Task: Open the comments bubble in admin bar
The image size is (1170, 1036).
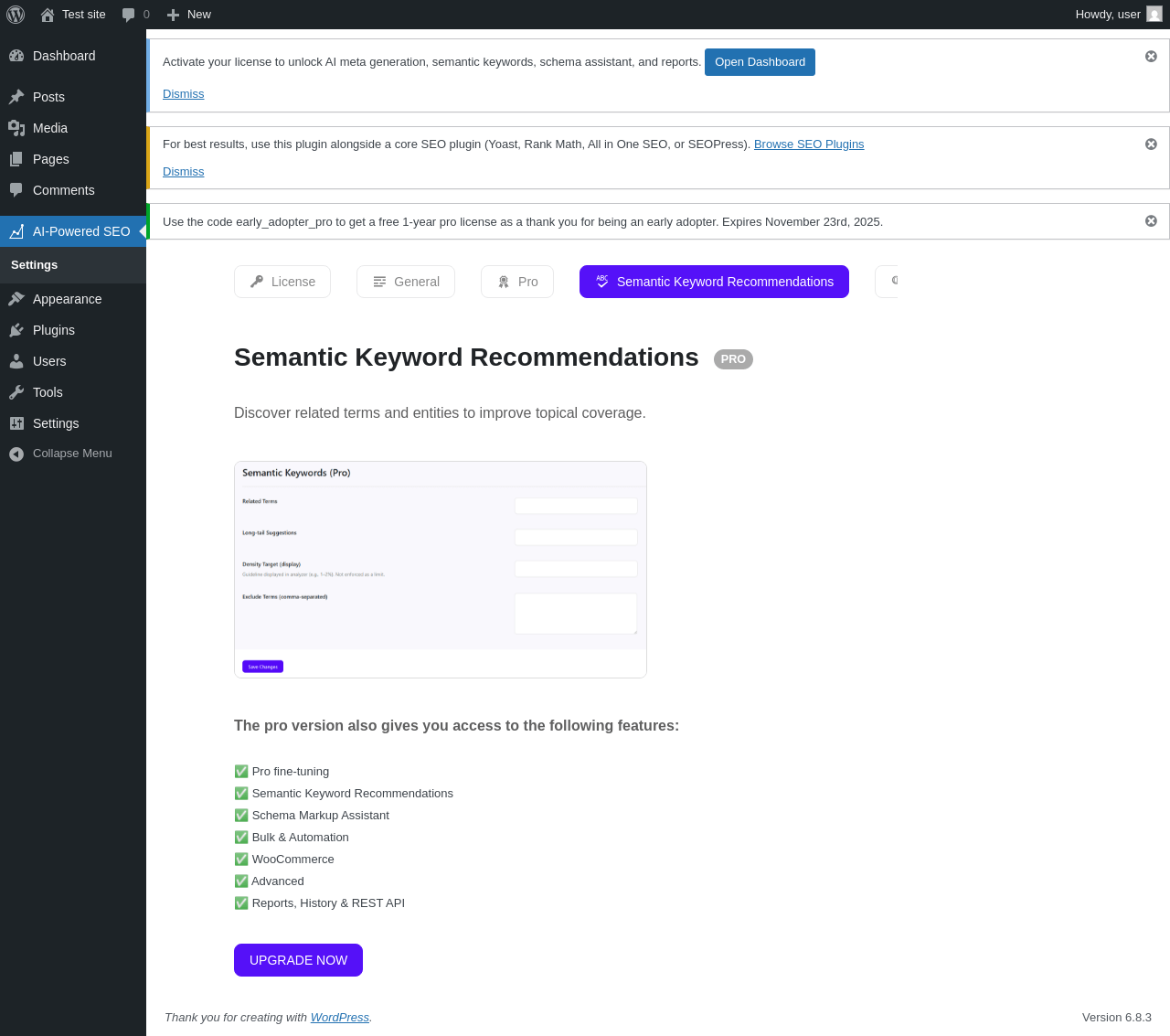Action: click(x=129, y=15)
